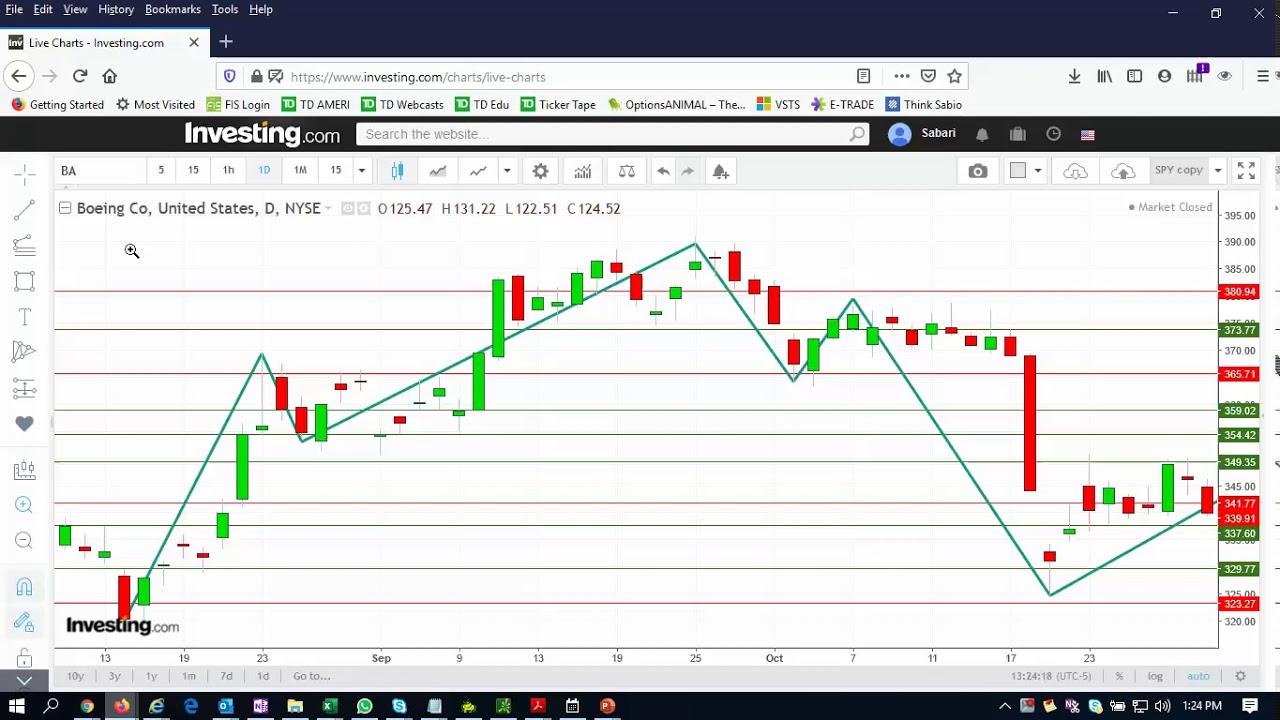This screenshot has width=1280, height=720.
Task: Toggle percent scale on price axis
Action: tap(1120, 676)
